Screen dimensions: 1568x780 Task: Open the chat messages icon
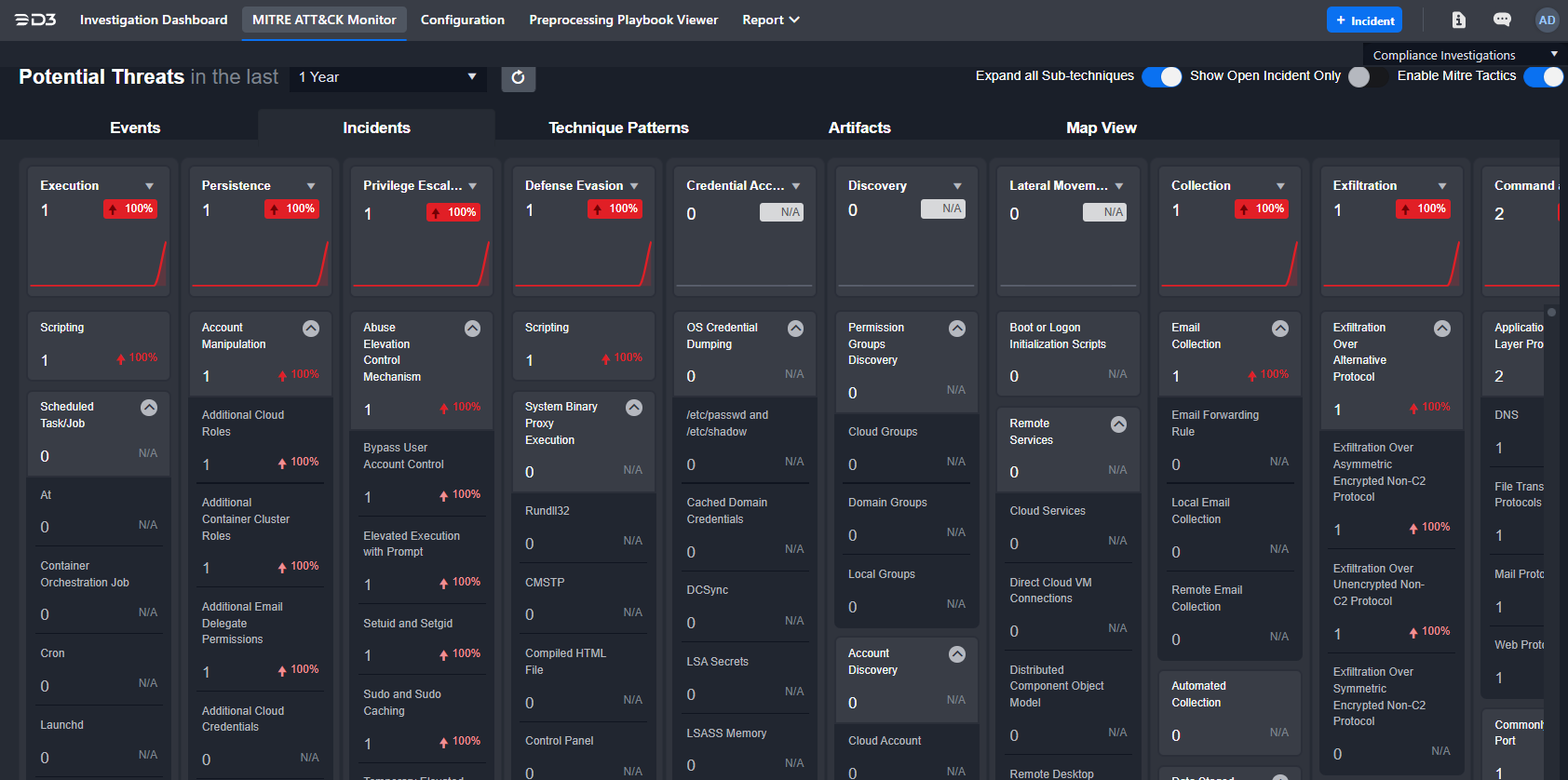tap(1502, 20)
